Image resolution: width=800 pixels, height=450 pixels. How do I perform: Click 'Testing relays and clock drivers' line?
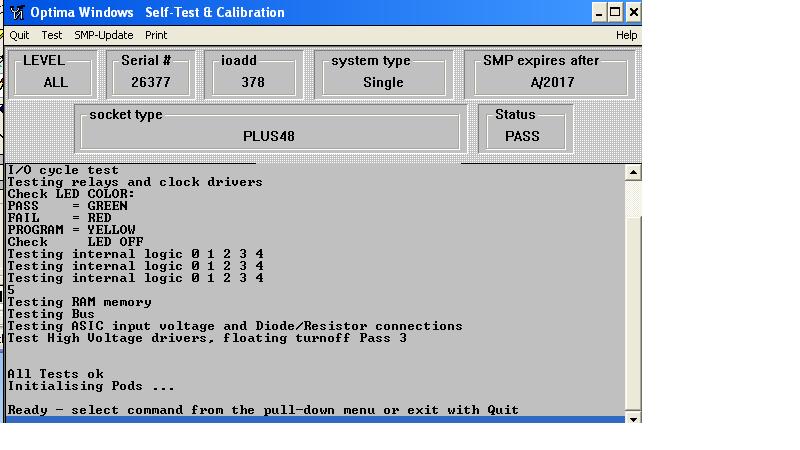(135, 182)
